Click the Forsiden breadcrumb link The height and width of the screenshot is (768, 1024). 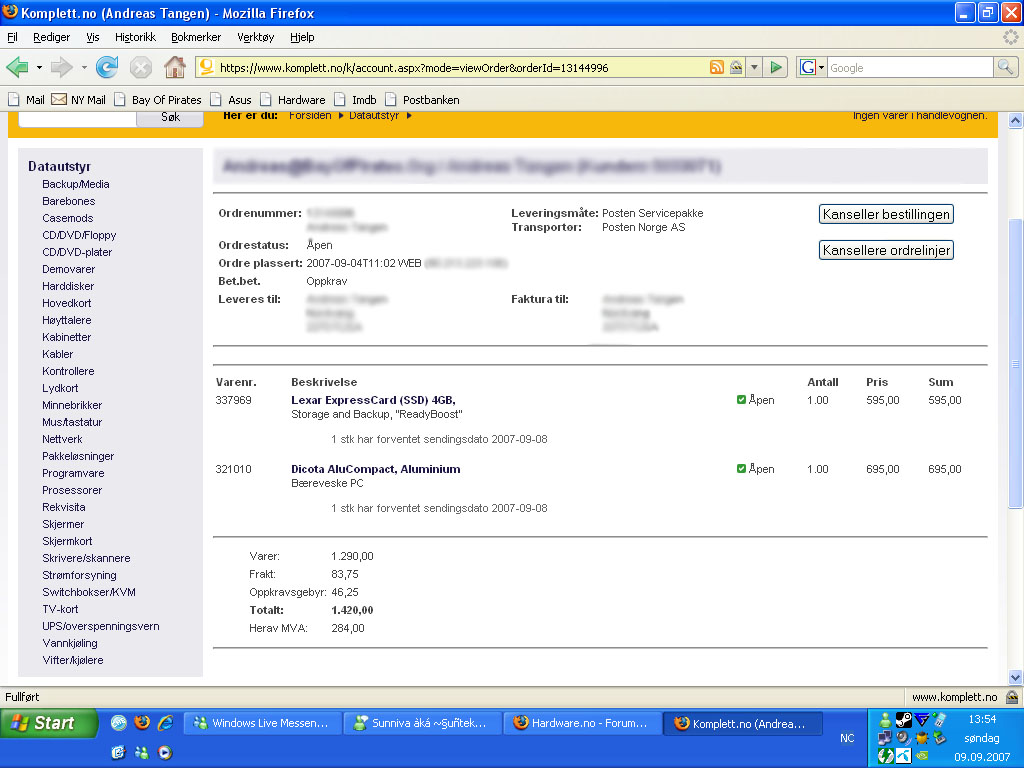[310, 116]
